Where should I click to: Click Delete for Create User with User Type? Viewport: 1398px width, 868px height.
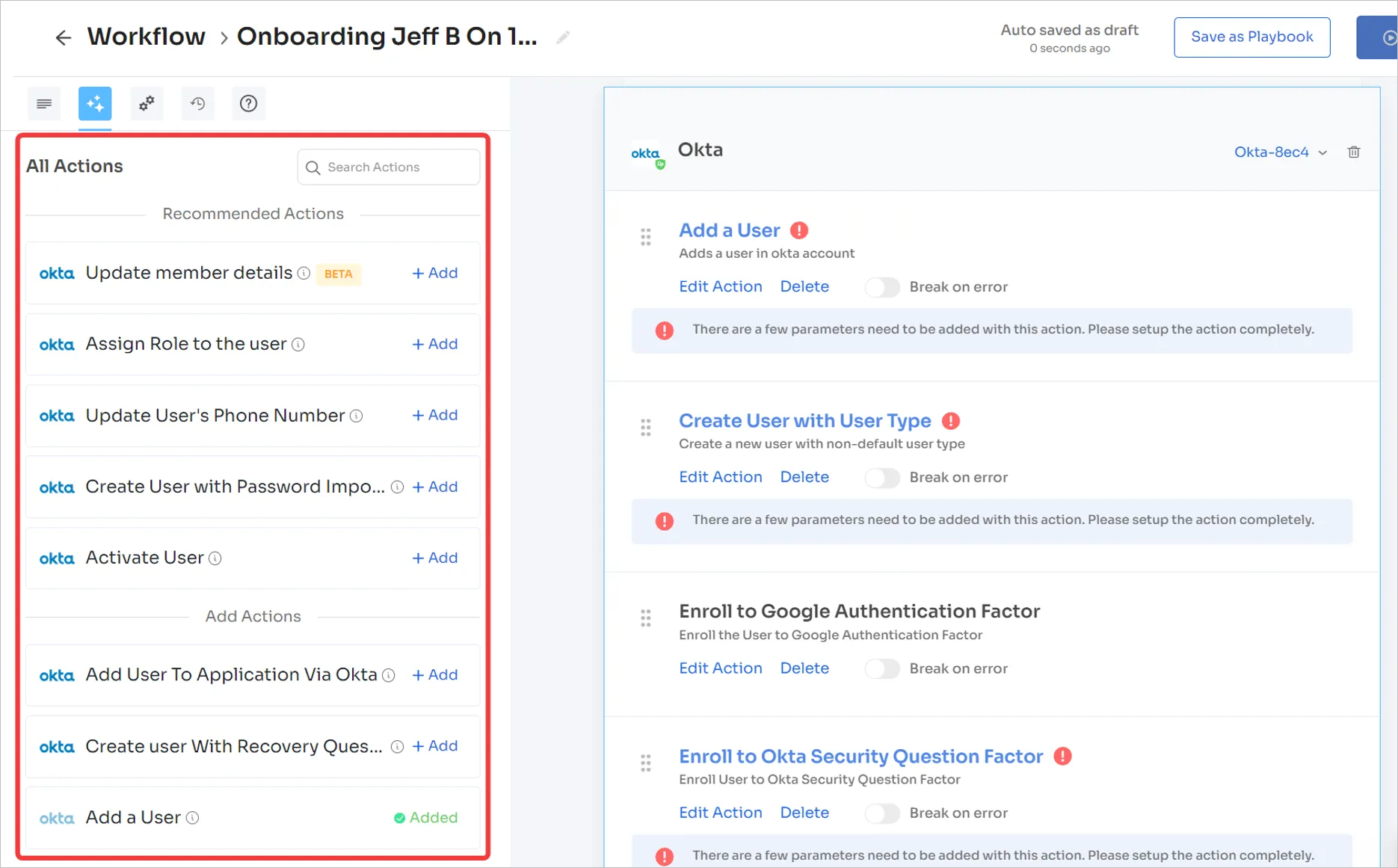click(x=804, y=477)
